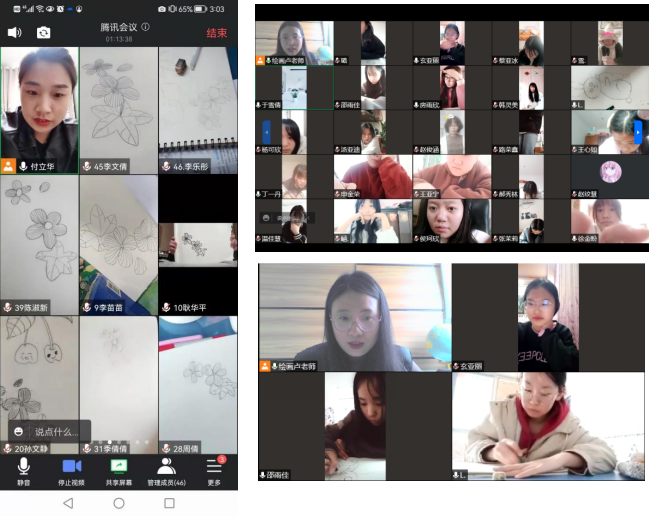Stop the camera with 停止视频
Image resolution: width=649 pixels, height=517 pixels.
tap(71, 472)
